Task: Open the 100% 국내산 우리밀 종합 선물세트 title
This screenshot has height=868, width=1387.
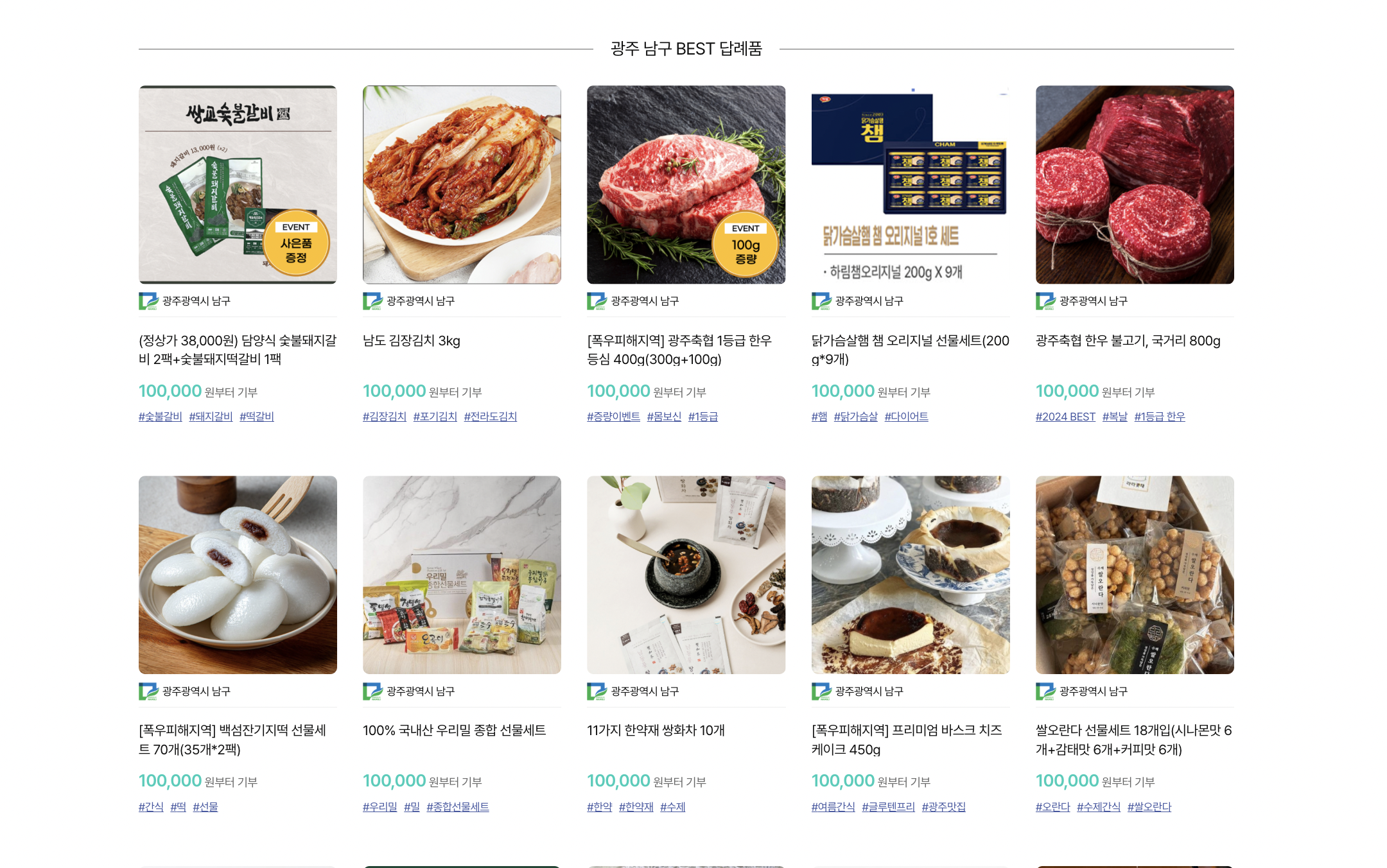Action: [454, 731]
